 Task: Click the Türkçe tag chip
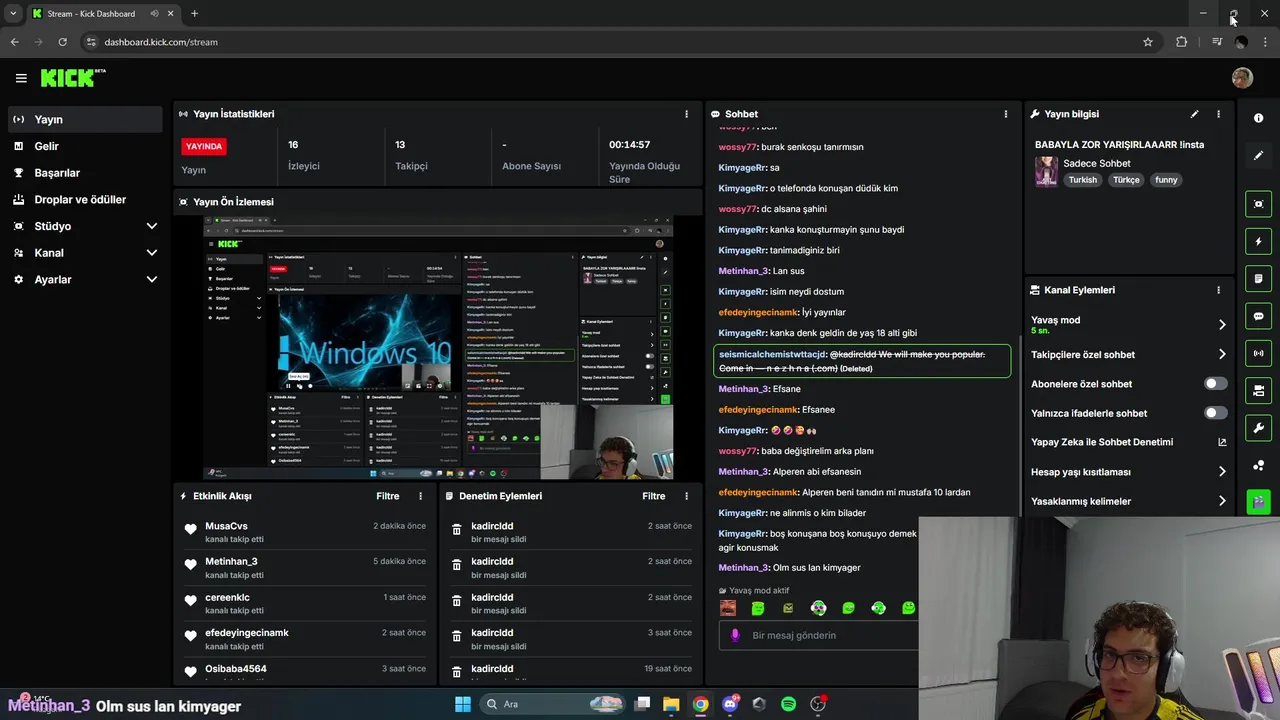[x=1126, y=180]
